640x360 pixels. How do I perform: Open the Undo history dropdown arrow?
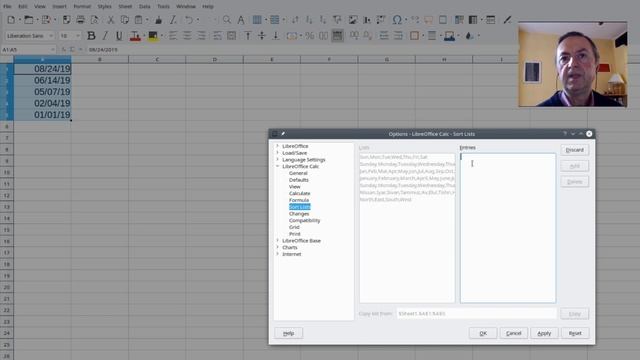coord(197,20)
